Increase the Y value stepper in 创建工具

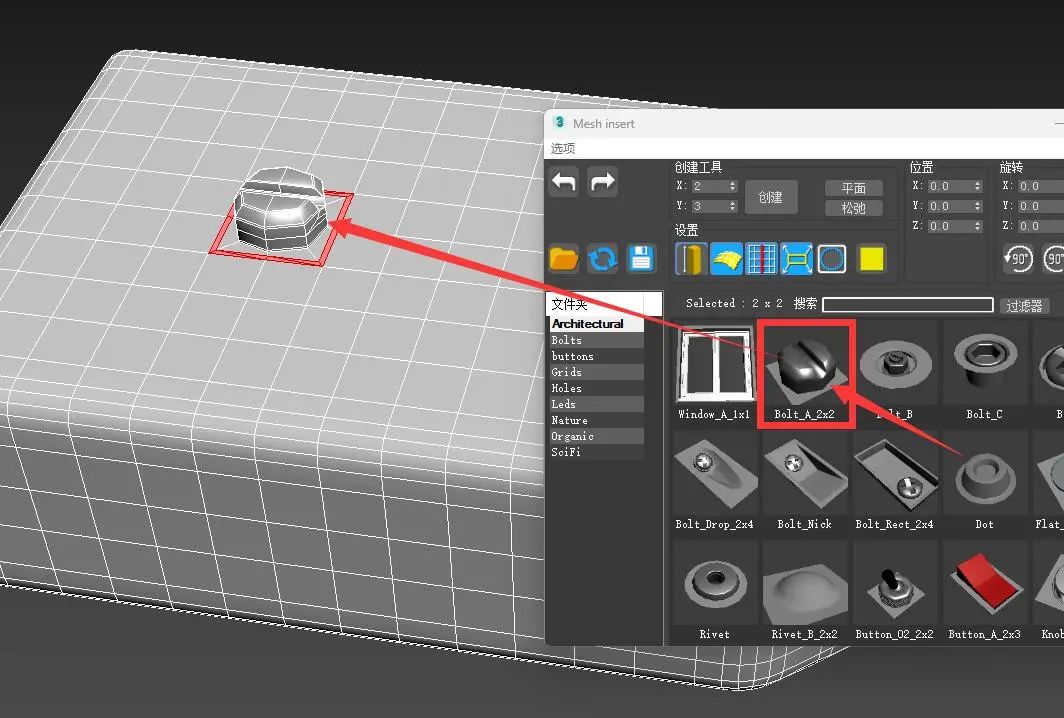(x=731, y=204)
